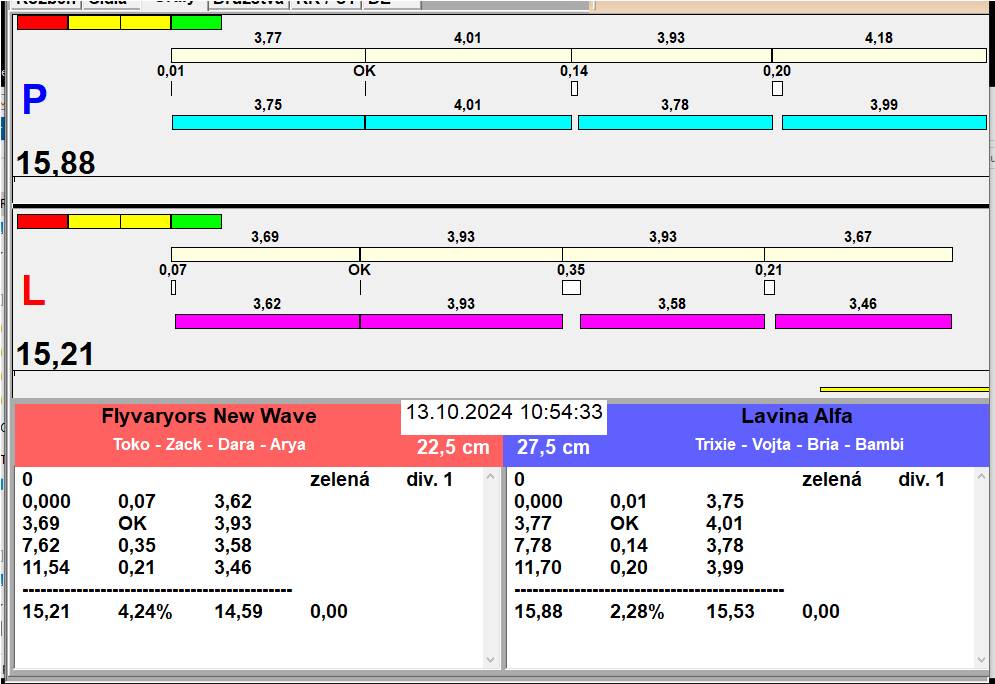
Task: Select the cyan bar labeled 3,75
Action: [x=268, y=122]
